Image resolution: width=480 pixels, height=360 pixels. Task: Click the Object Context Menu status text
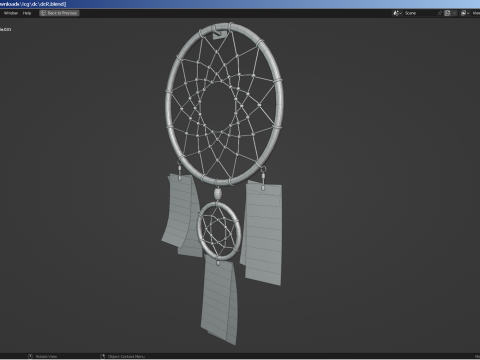(126, 356)
